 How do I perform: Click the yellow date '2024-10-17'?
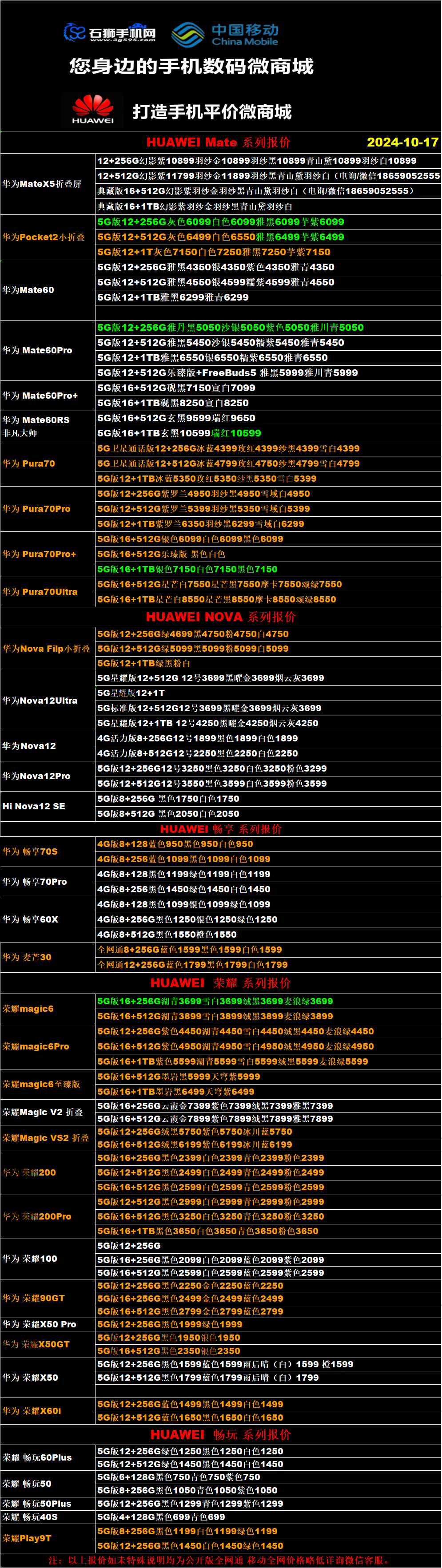point(402,143)
